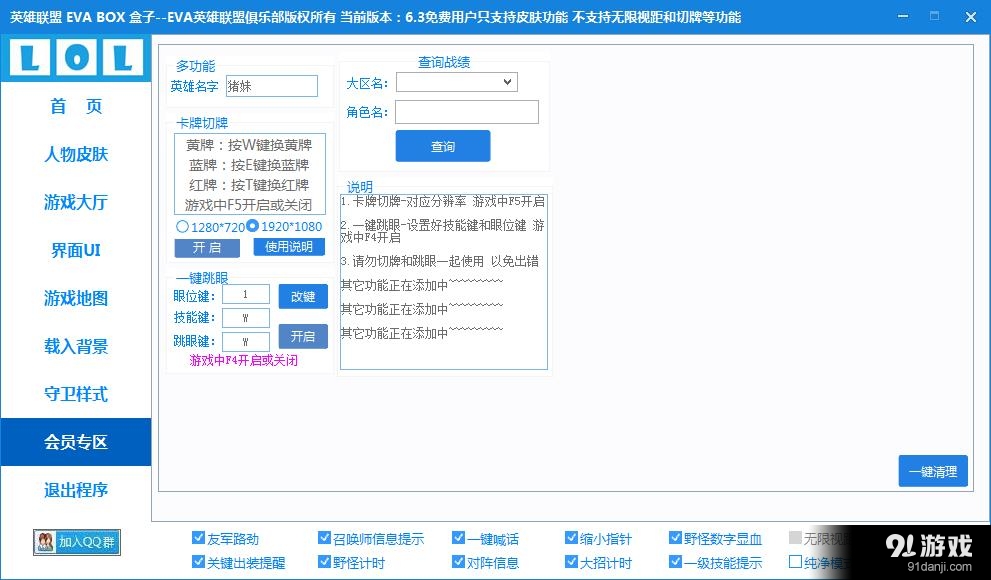Click the 角色名 input field

467,112
